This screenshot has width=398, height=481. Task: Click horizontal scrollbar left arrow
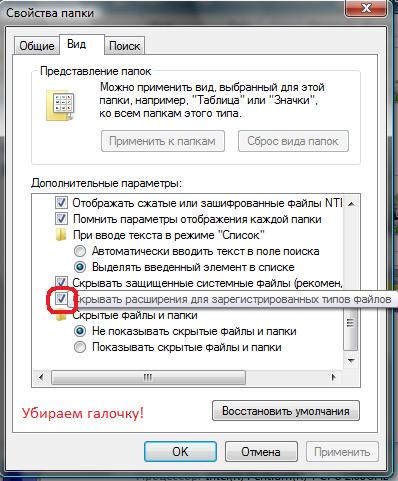pos(41,378)
